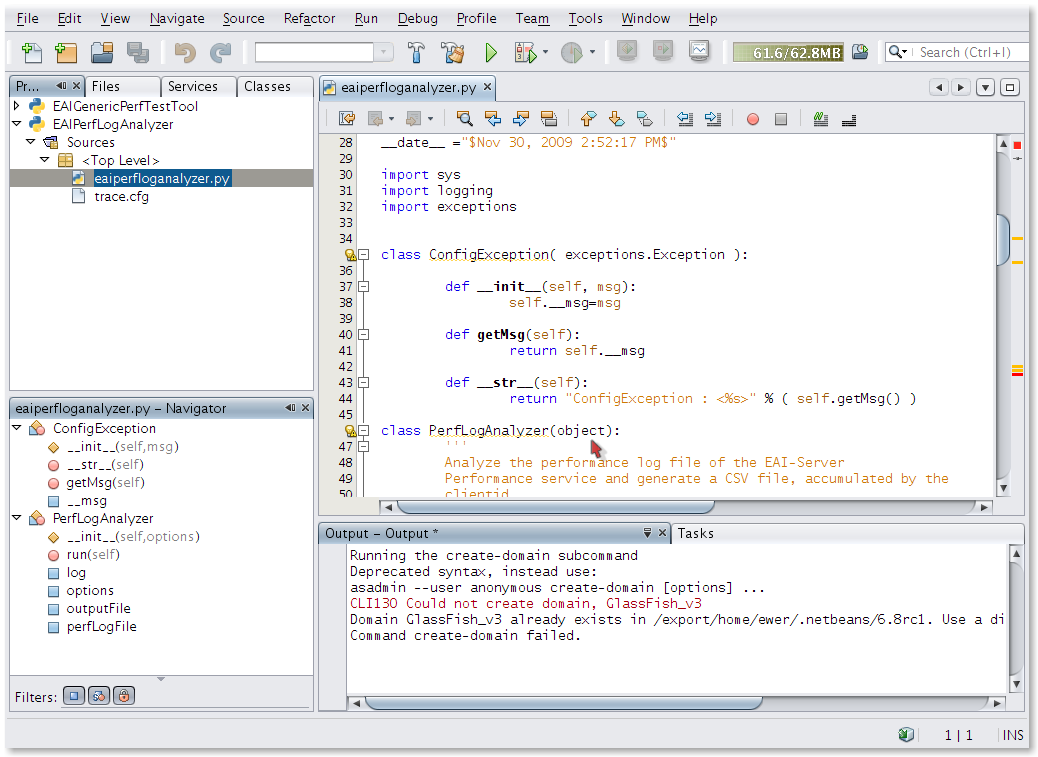Click the New Project toolbar icon
This screenshot has width=1038, height=757.
(66, 52)
